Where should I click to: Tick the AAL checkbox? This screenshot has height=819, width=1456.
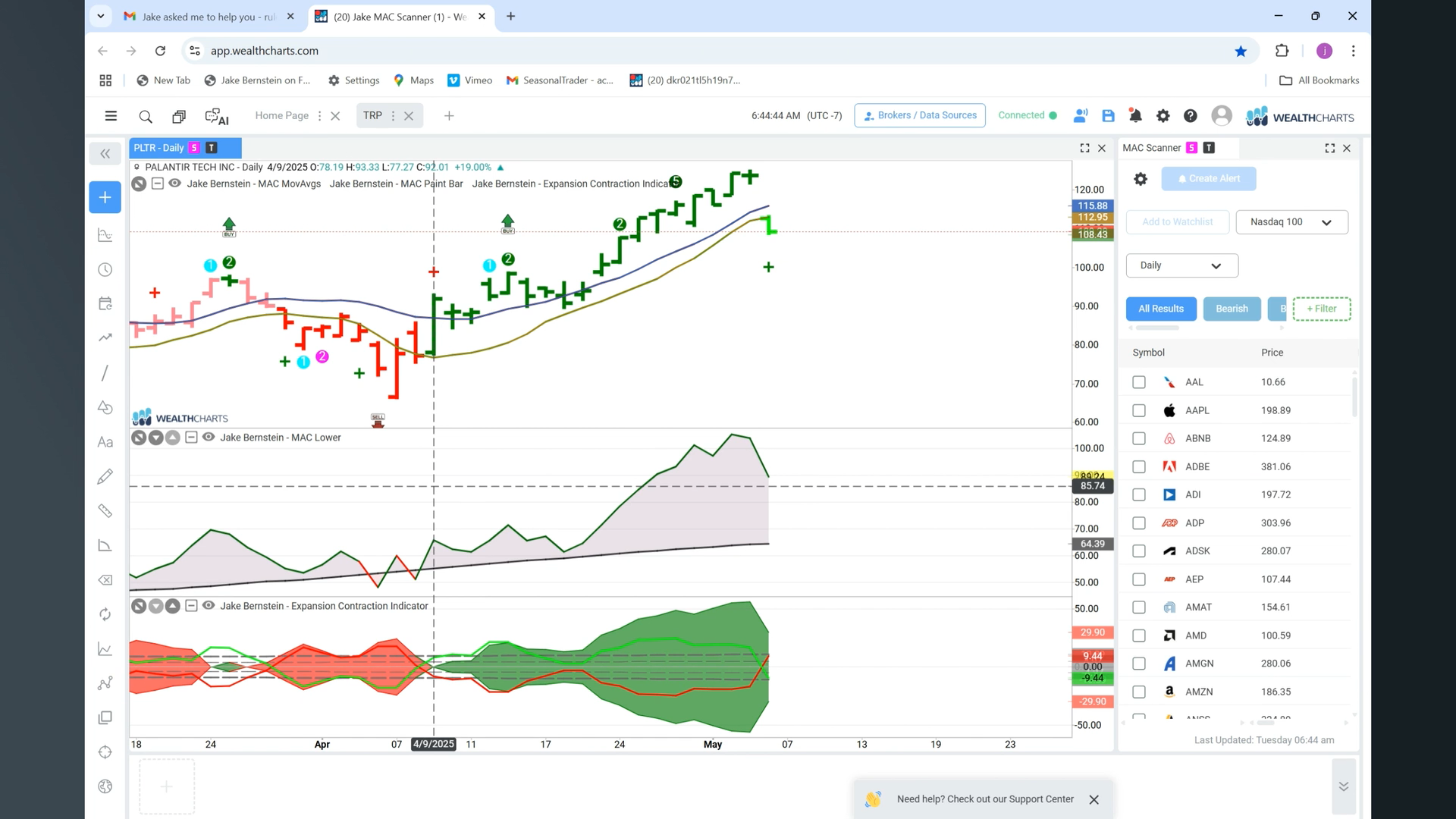click(x=1138, y=382)
